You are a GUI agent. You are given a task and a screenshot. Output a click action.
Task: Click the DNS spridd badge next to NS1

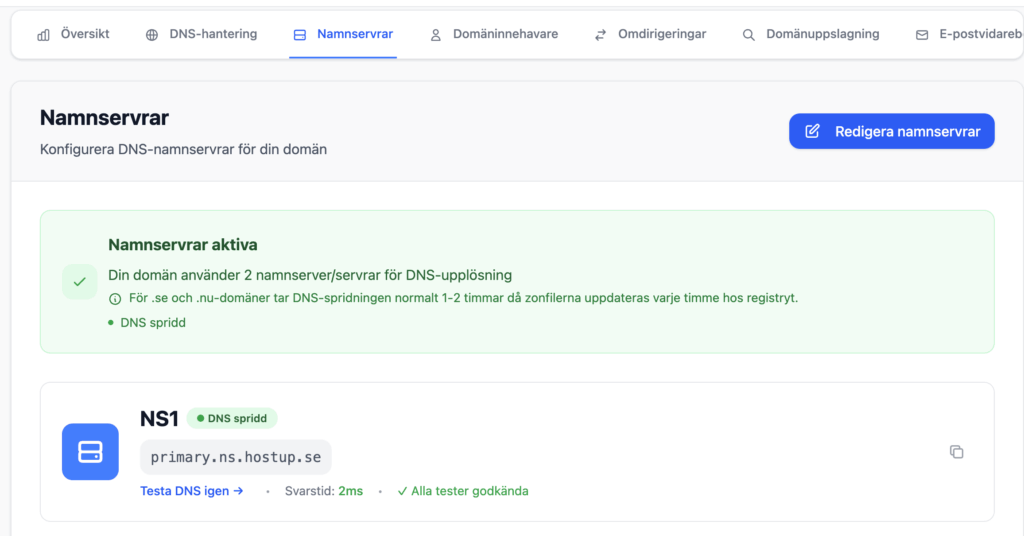pos(232,418)
